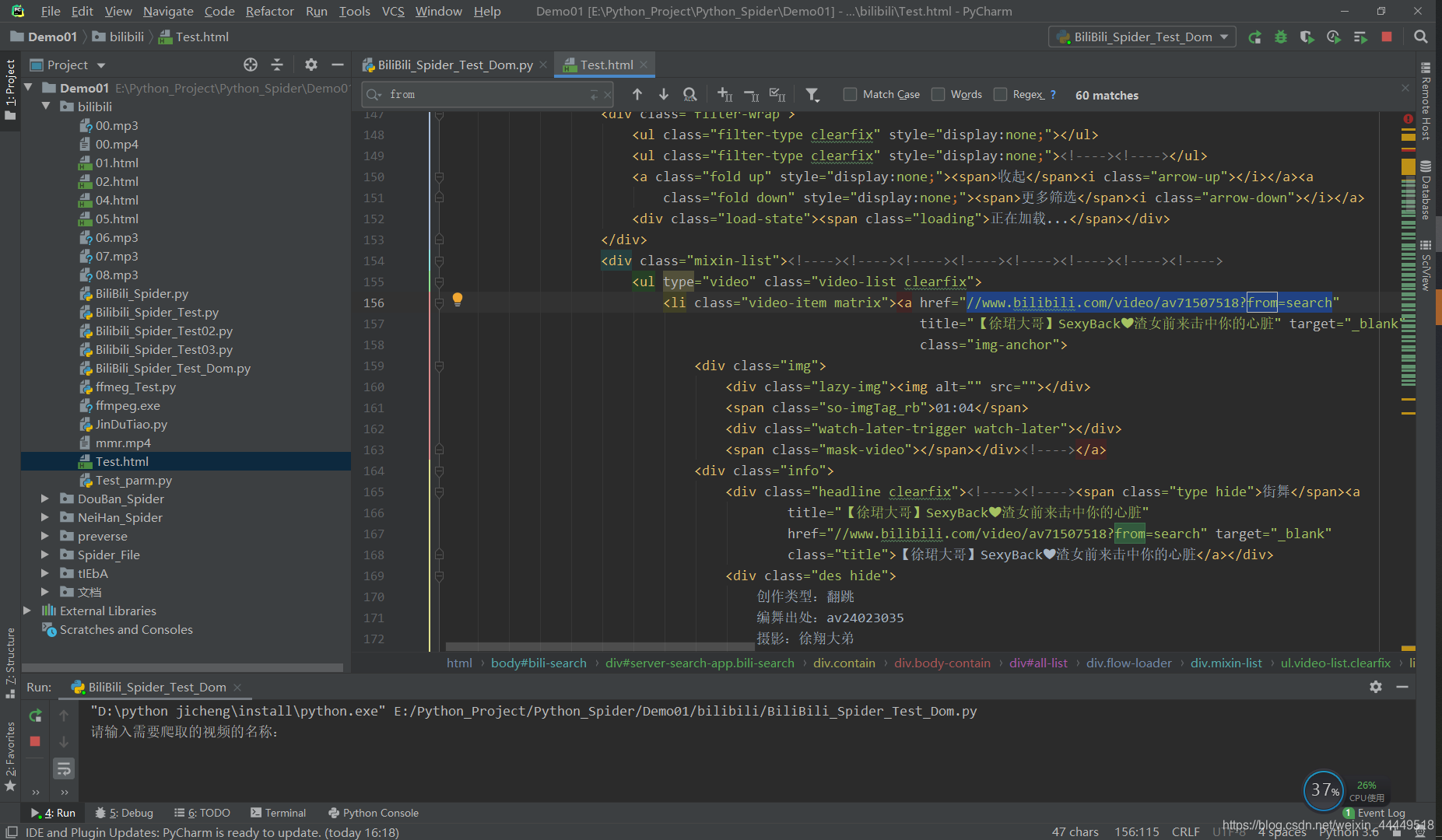
Task: Click the Debug bug icon in toolbar
Action: [1281, 37]
